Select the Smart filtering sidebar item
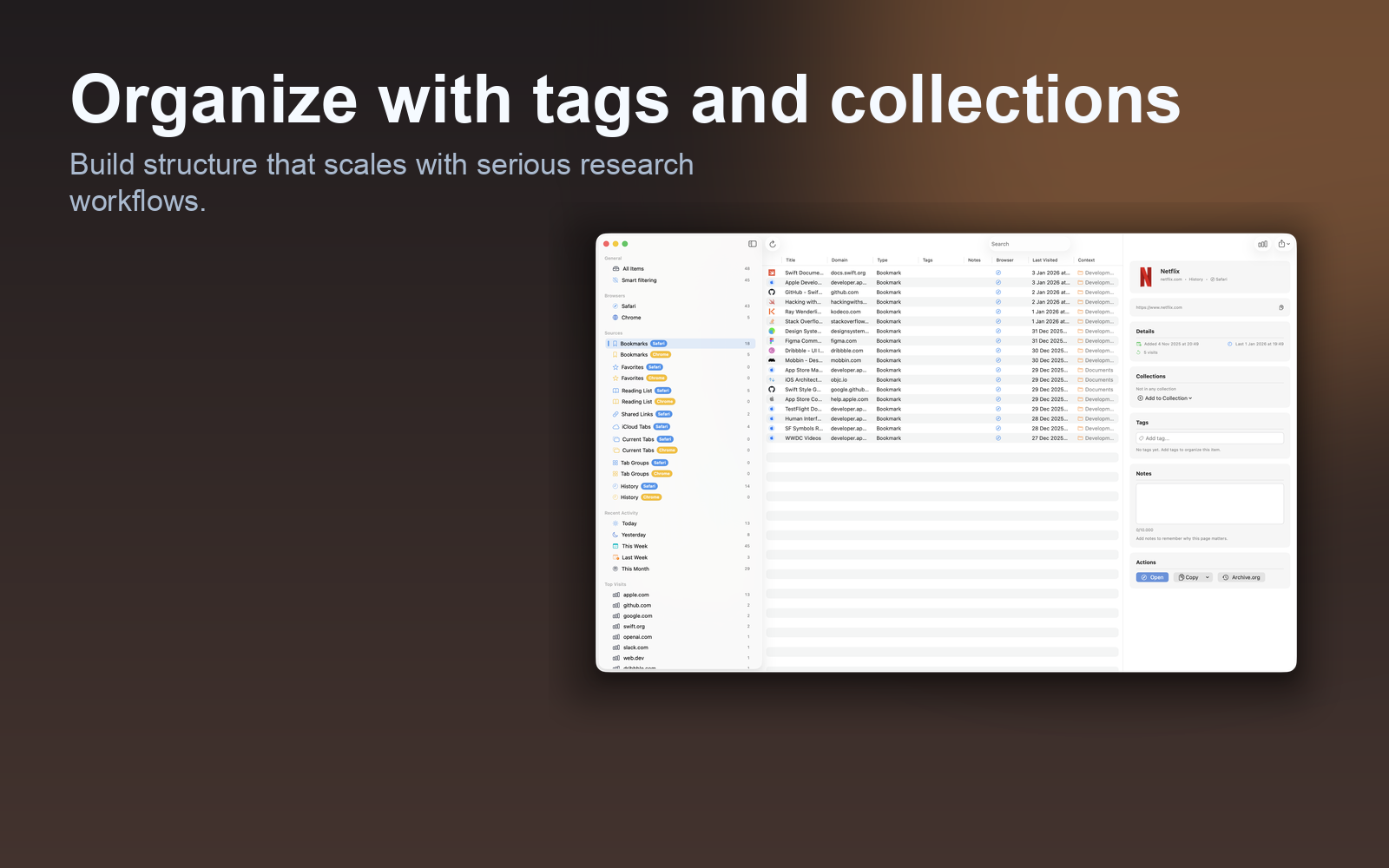This screenshot has width=1389, height=868. [x=637, y=279]
